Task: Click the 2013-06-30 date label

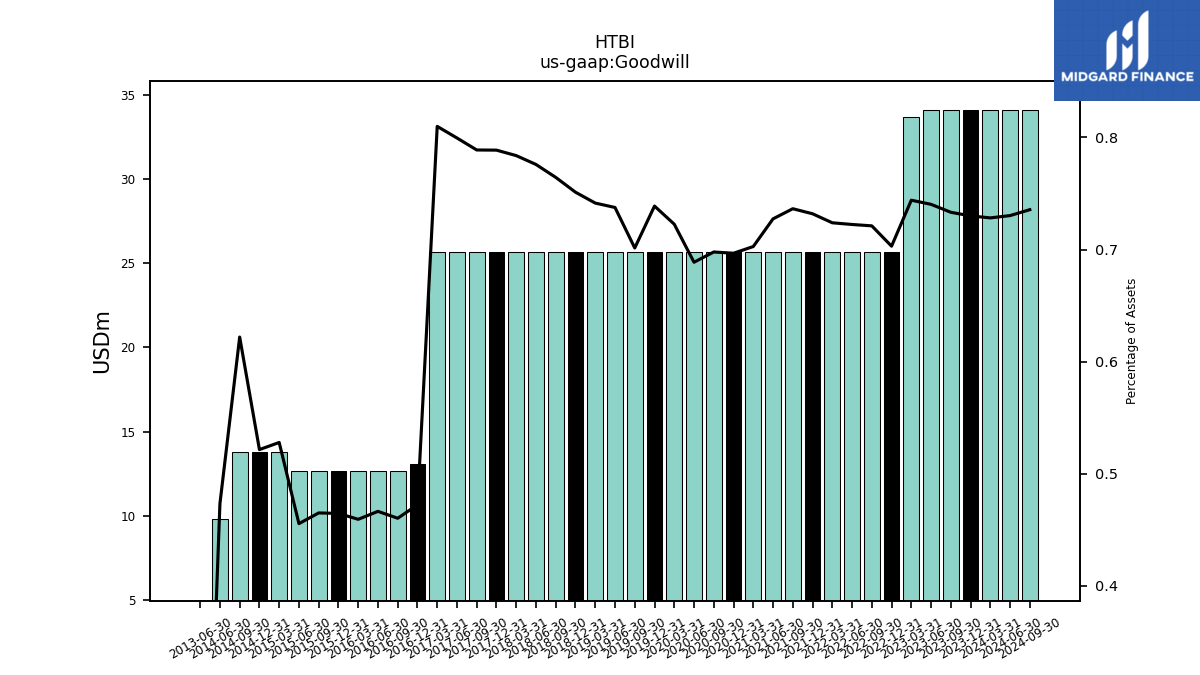Action: coord(200,637)
